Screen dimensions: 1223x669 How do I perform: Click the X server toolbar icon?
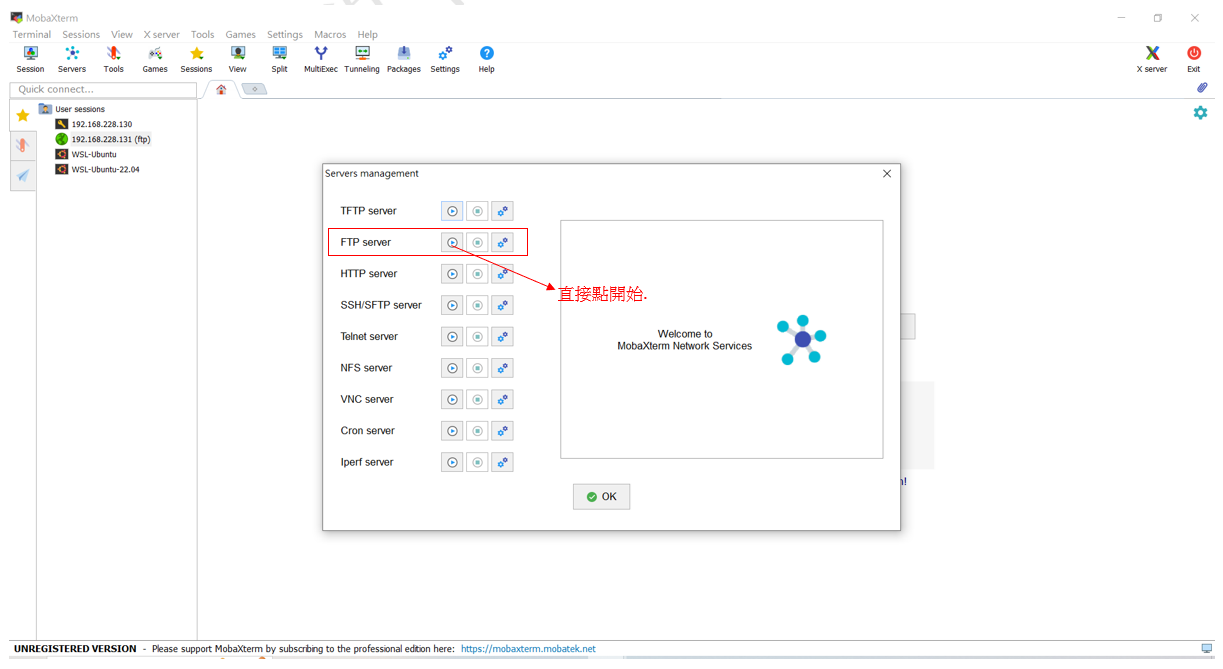[x=1152, y=59]
